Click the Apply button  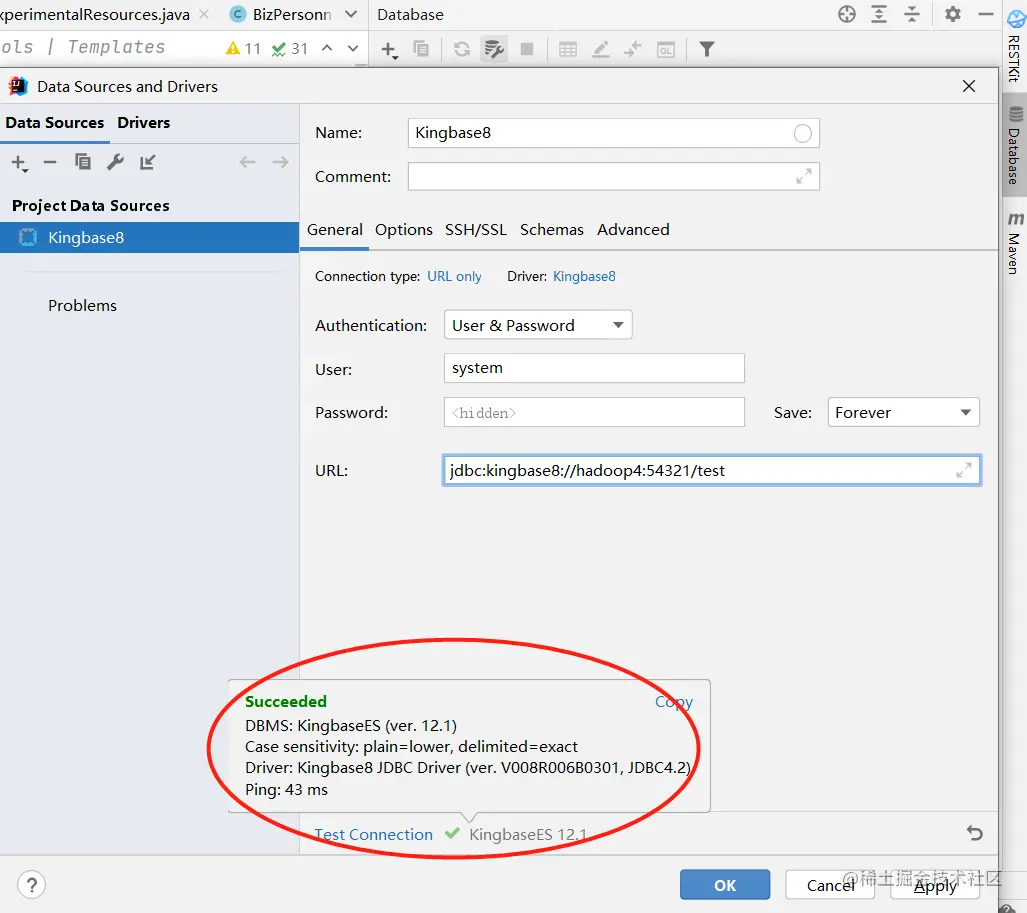[935, 885]
